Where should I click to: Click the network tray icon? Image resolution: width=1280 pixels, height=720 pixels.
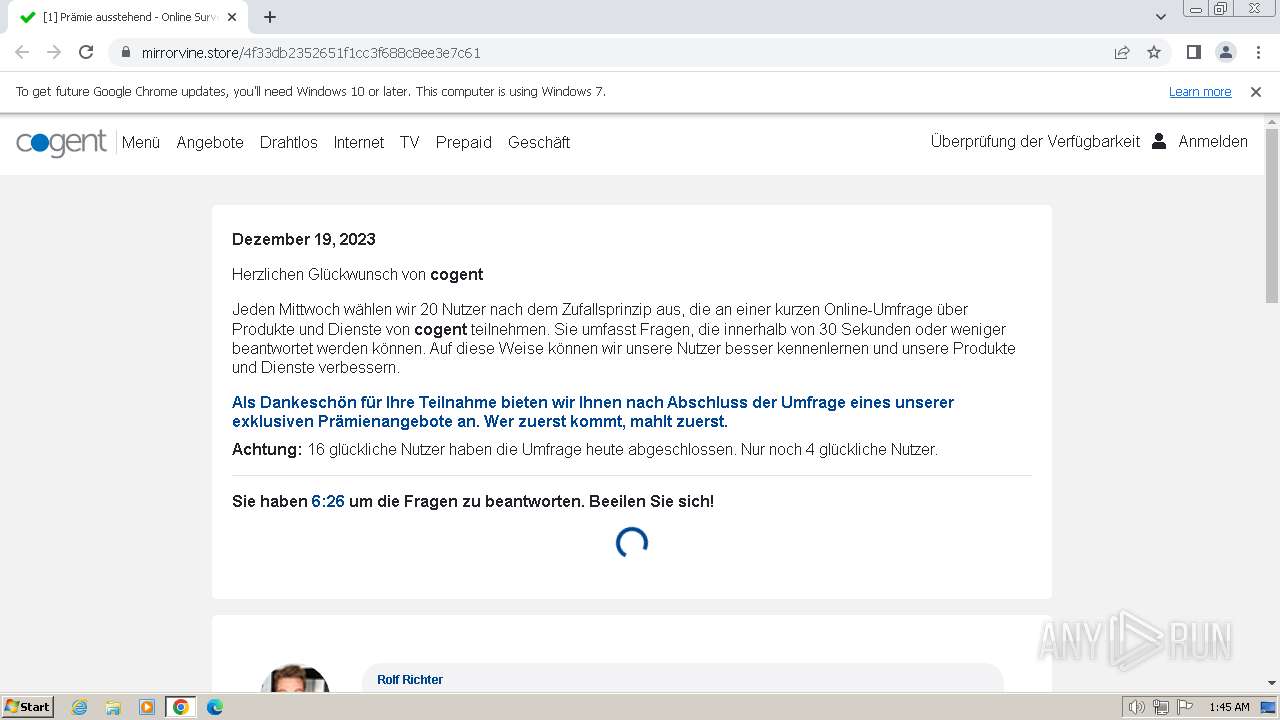pos(1161,707)
